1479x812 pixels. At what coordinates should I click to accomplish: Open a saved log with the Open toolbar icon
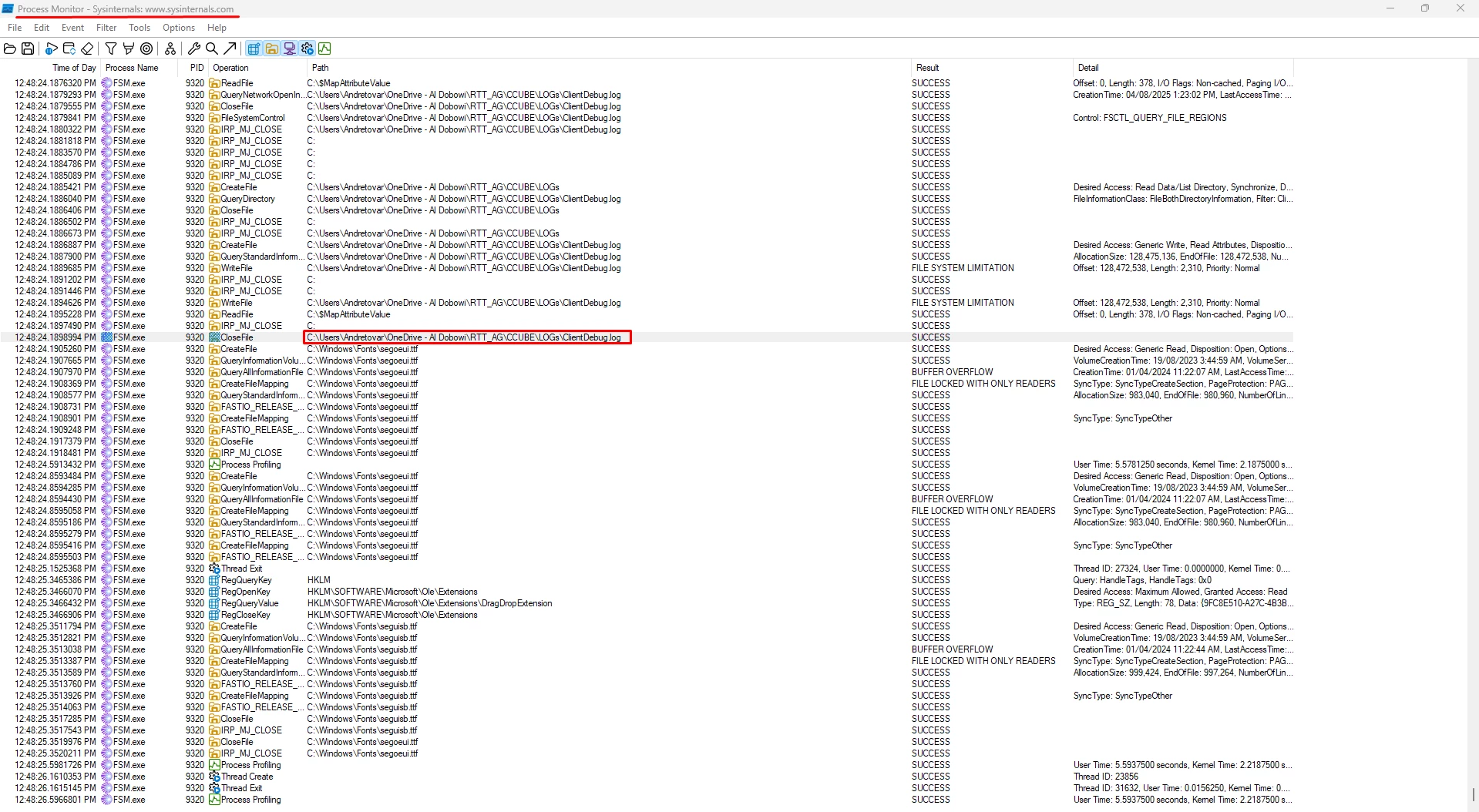coord(10,49)
